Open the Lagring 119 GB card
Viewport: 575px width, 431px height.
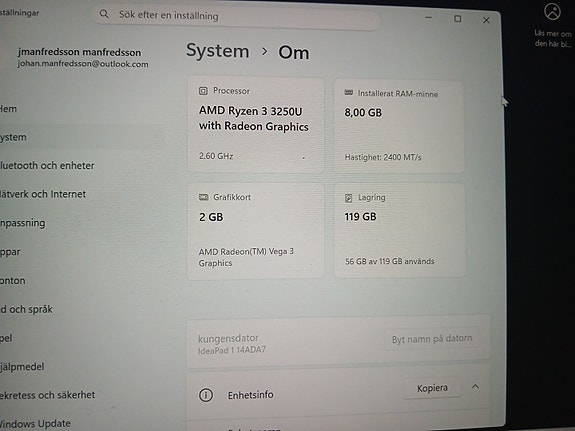point(400,230)
